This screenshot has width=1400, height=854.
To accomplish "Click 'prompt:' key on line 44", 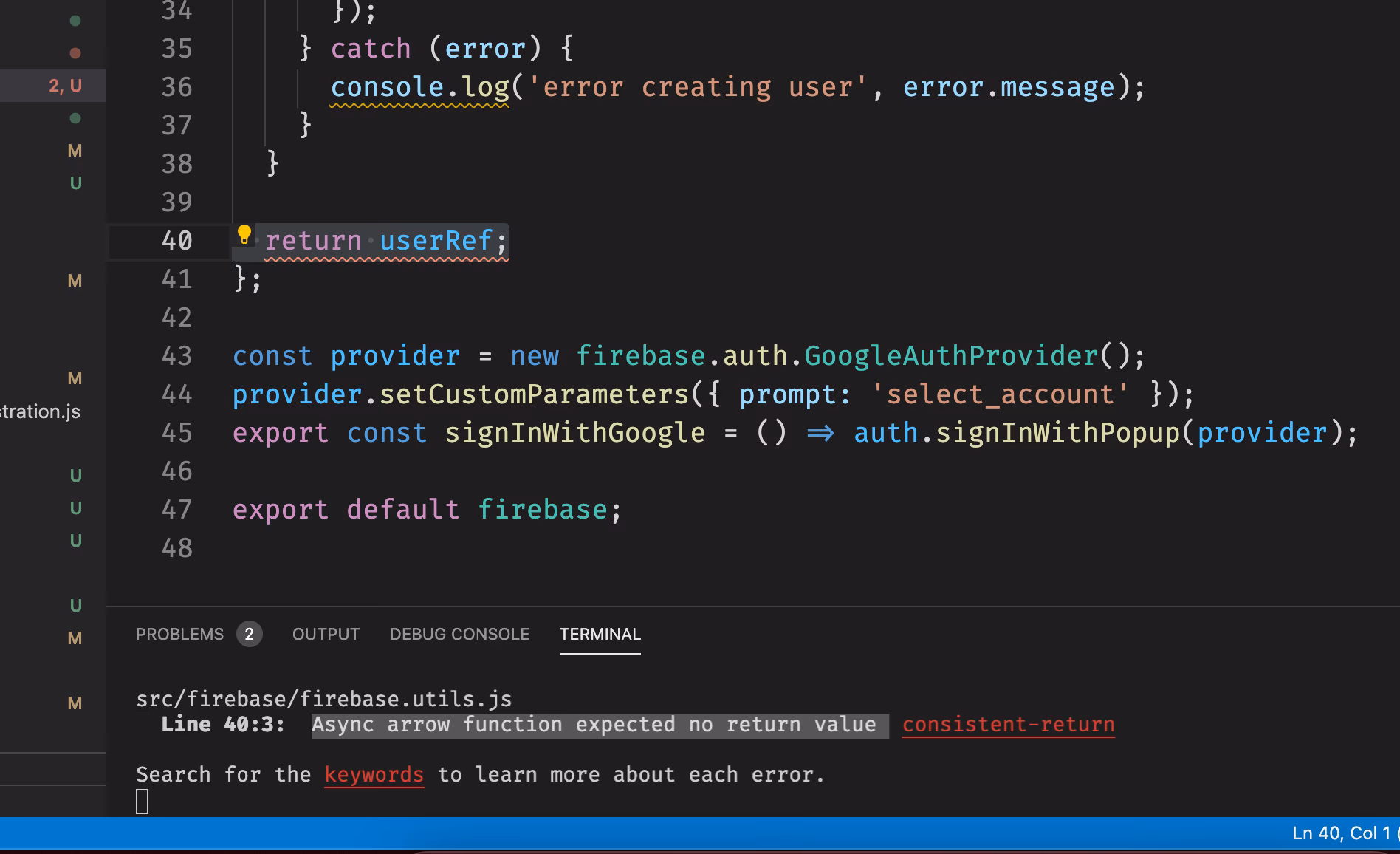I will (x=795, y=394).
